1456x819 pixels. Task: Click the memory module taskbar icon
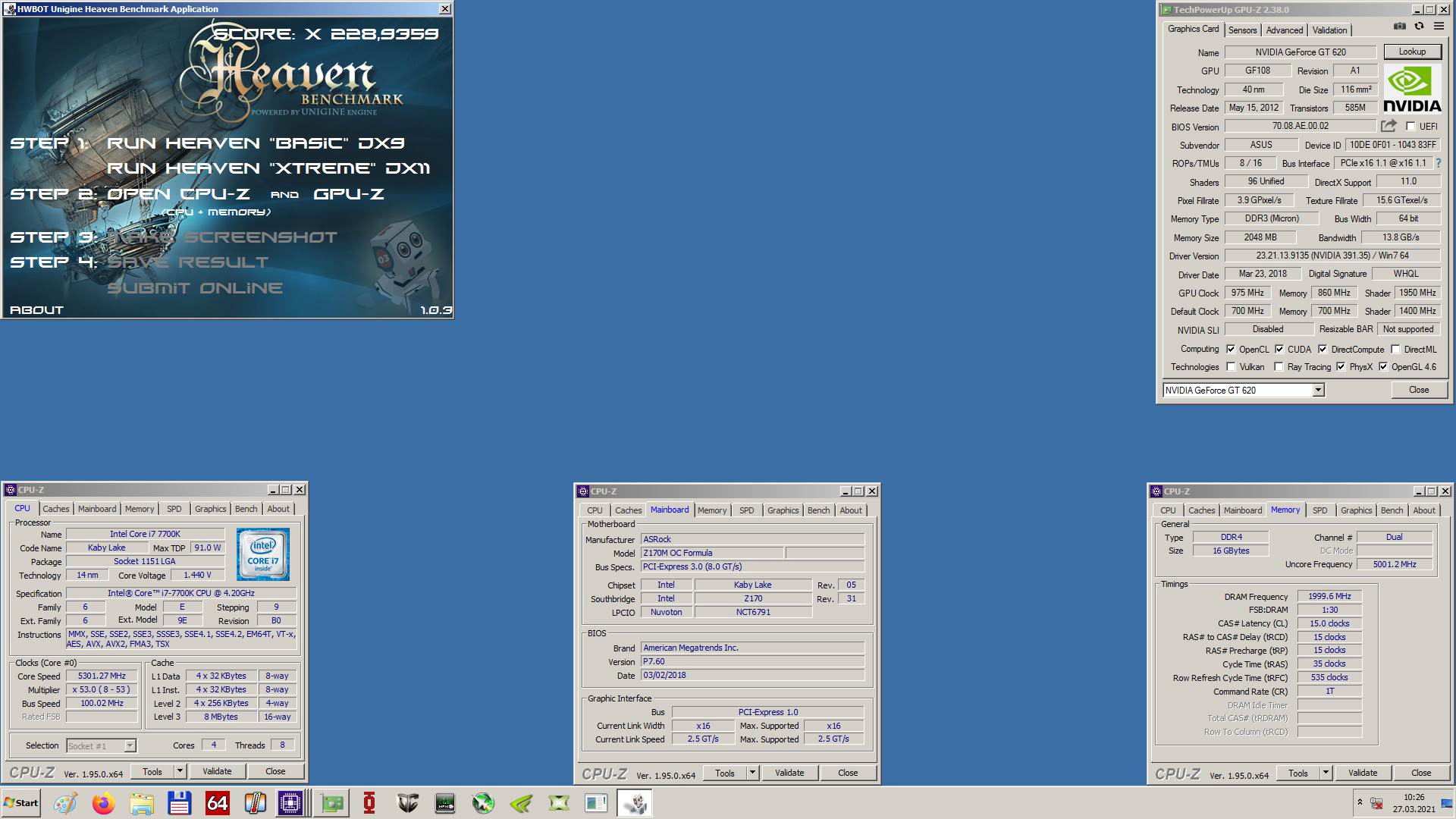tap(445, 803)
